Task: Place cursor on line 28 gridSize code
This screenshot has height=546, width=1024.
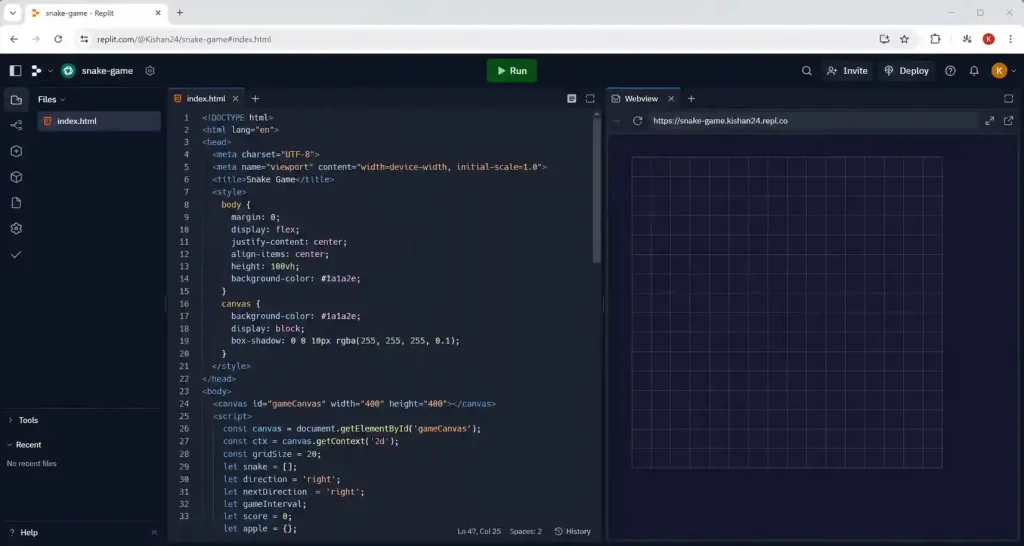Action: point(272,454)
